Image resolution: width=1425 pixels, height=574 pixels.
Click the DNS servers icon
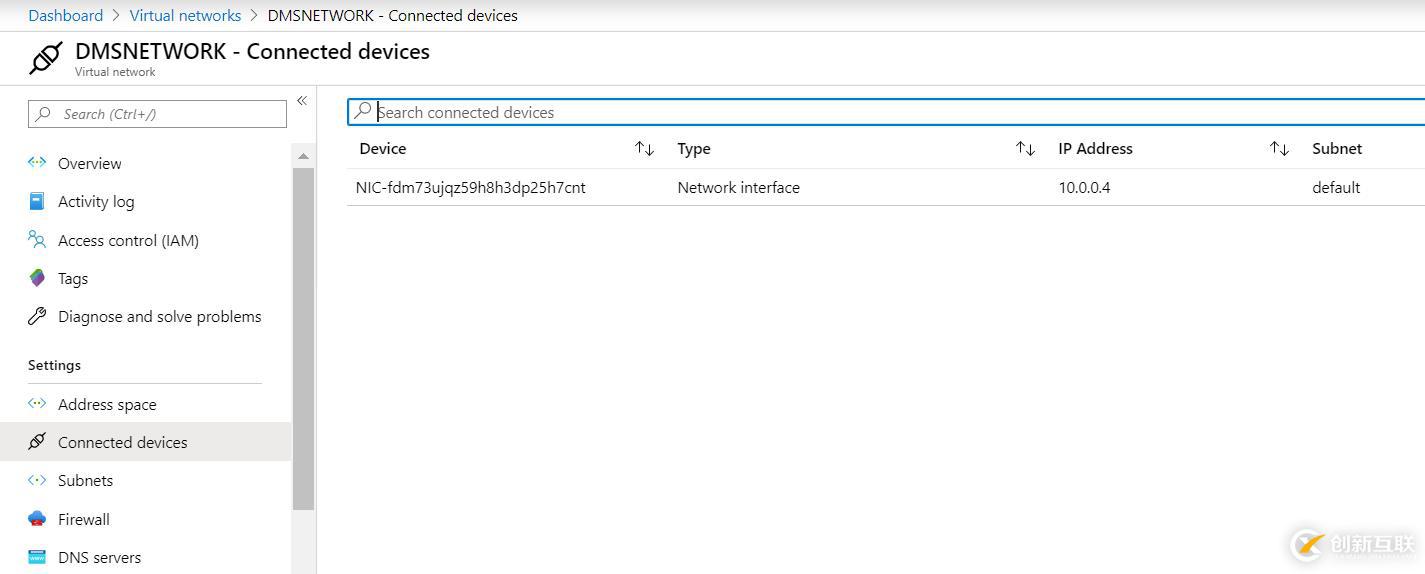[37, 557]
